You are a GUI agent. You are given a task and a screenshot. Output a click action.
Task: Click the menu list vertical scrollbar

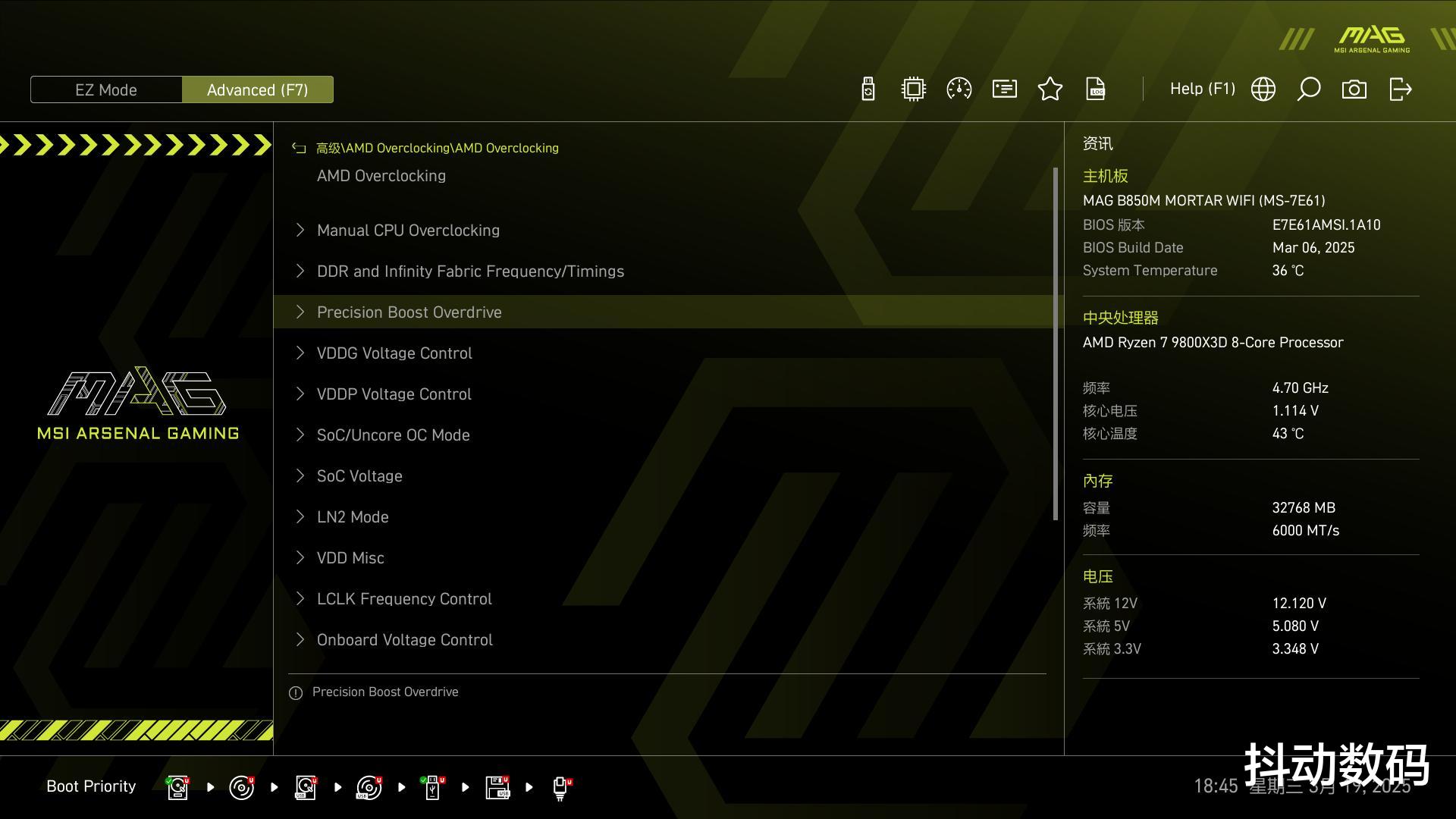pos(1056,344)
